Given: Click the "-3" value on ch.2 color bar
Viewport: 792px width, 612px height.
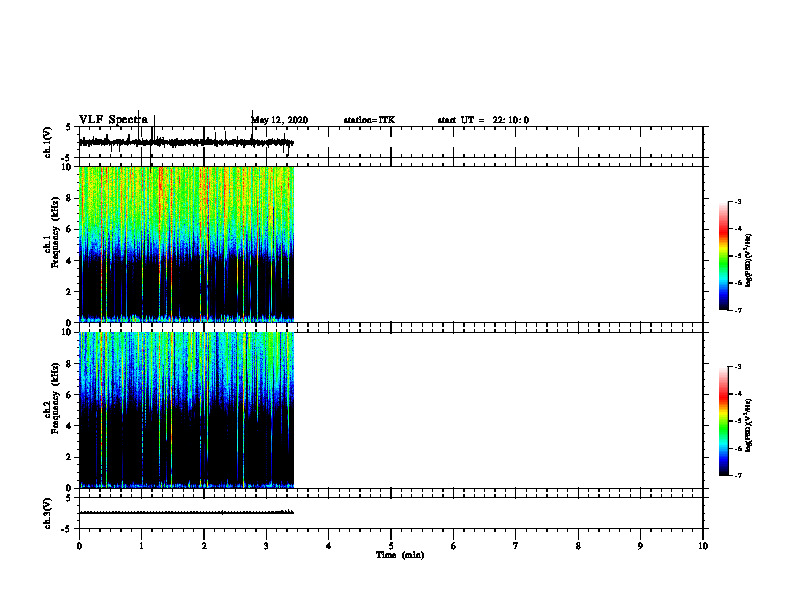Looking at the screenshot, I should tap(738, 367).
